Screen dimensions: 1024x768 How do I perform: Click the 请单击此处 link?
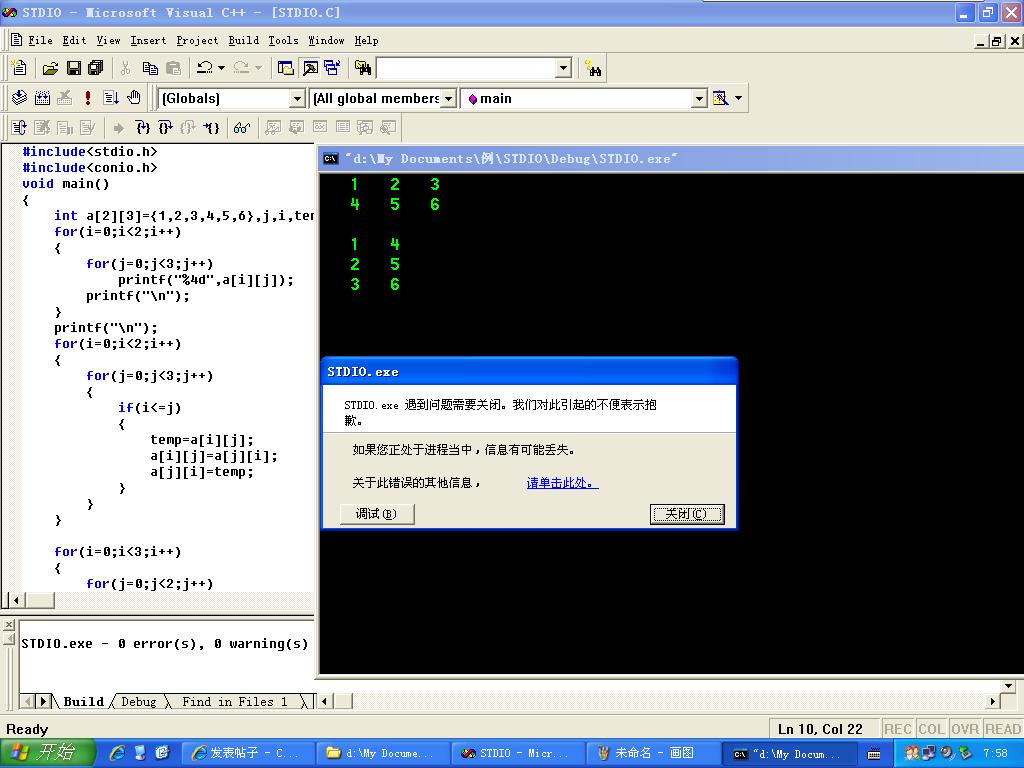pyautogui.click(x=562, y=483)
